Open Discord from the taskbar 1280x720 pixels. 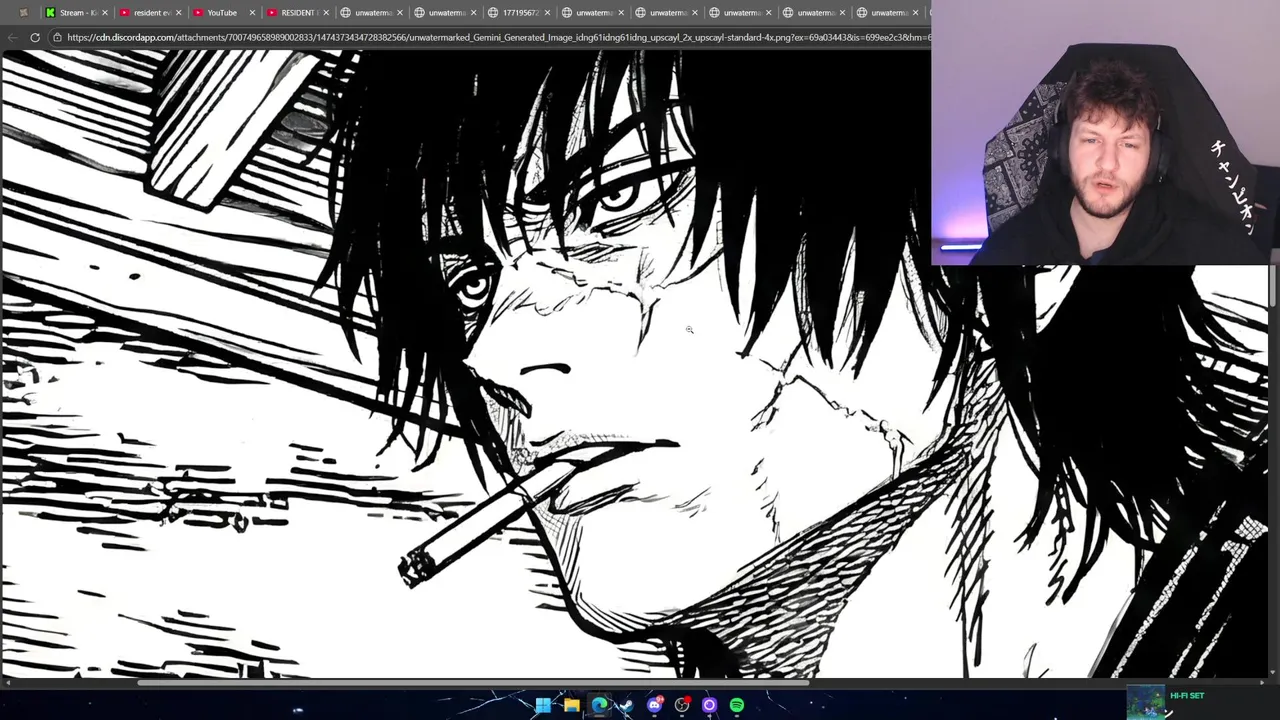pos(654,705)
